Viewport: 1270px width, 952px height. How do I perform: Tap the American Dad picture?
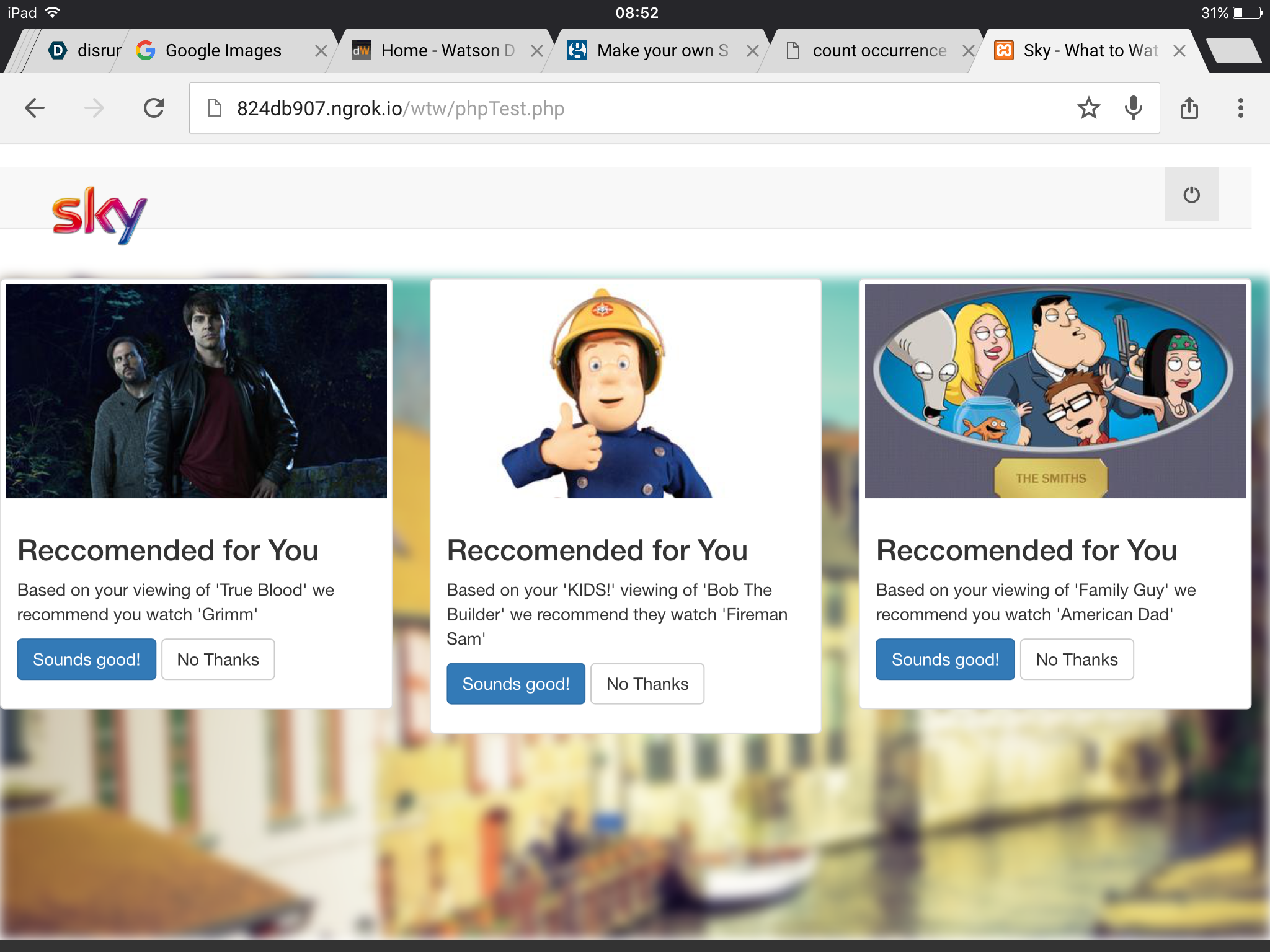[1055, 391]
